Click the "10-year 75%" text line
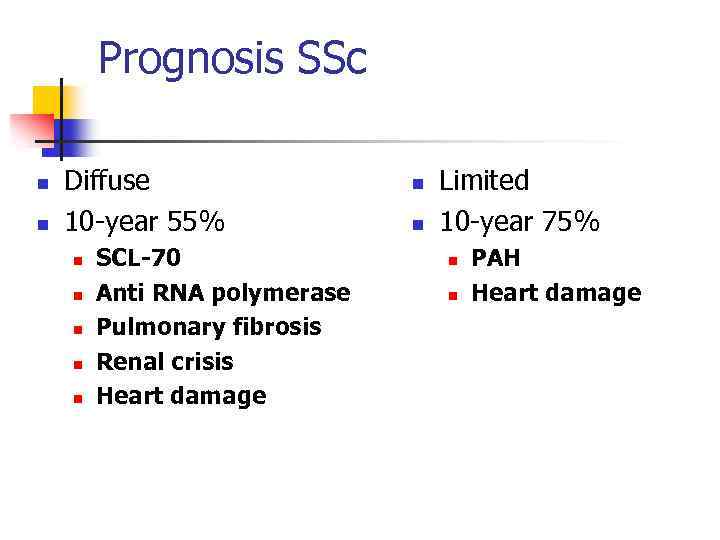The width and height of the screenshot is (720, 540). [519, 220]
